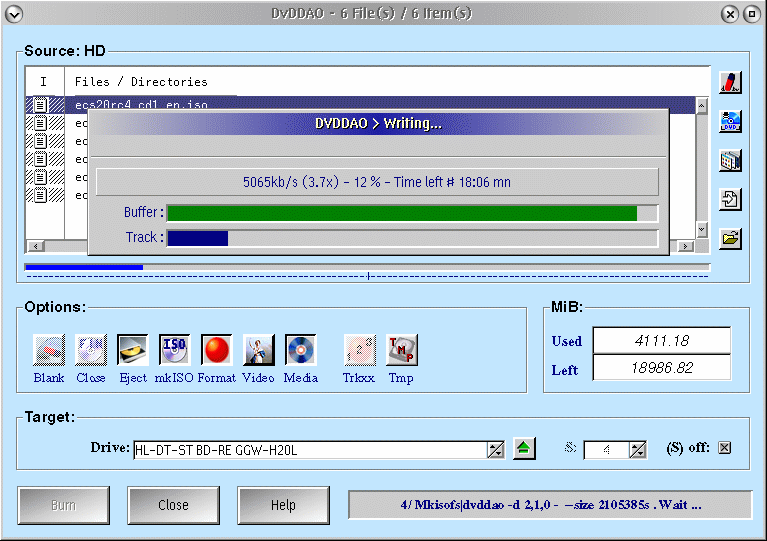This screenshot has width=767, height=541.
Task: Click the Close session disc icon
Action: coord(91,350)
